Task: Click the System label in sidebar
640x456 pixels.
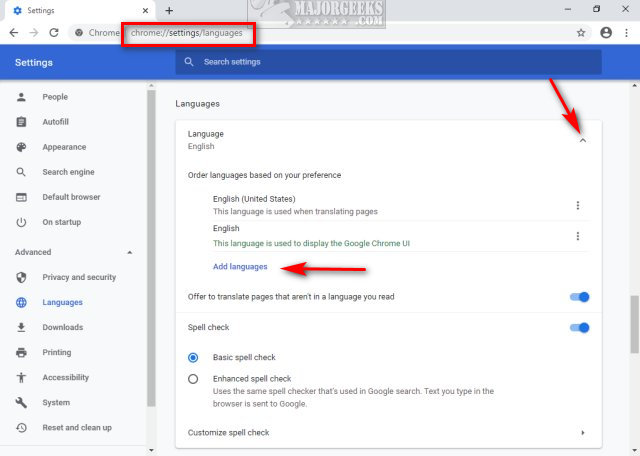Action: pos(56,403)
